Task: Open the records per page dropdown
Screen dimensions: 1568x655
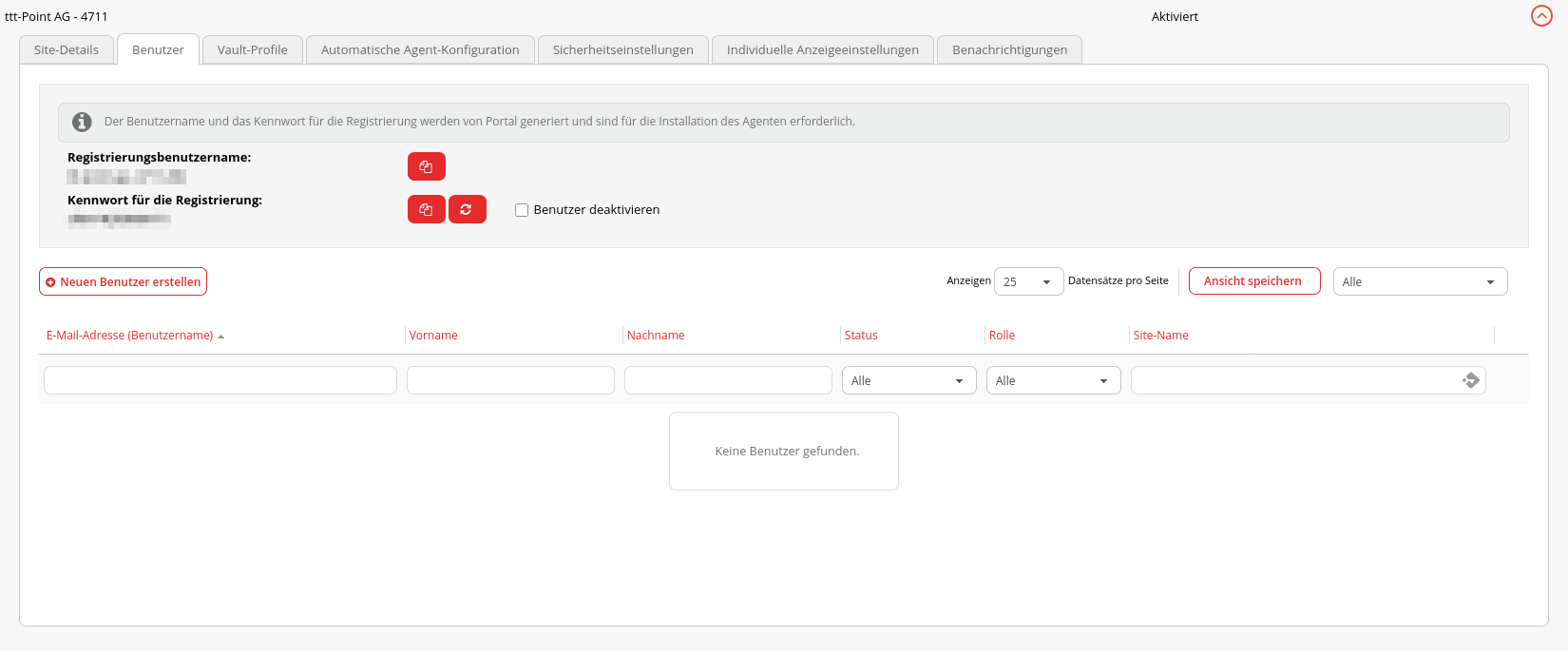Action: 1028,282
